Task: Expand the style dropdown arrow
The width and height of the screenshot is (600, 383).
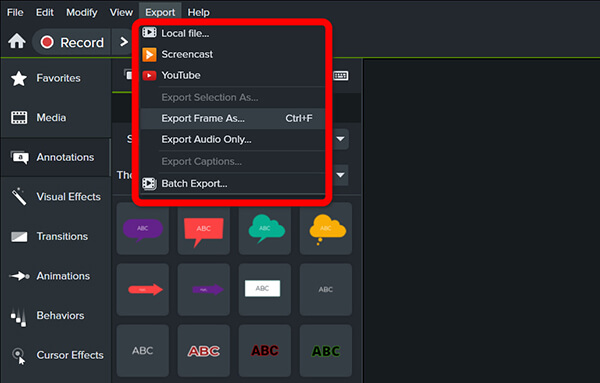Action: (340, 139)
